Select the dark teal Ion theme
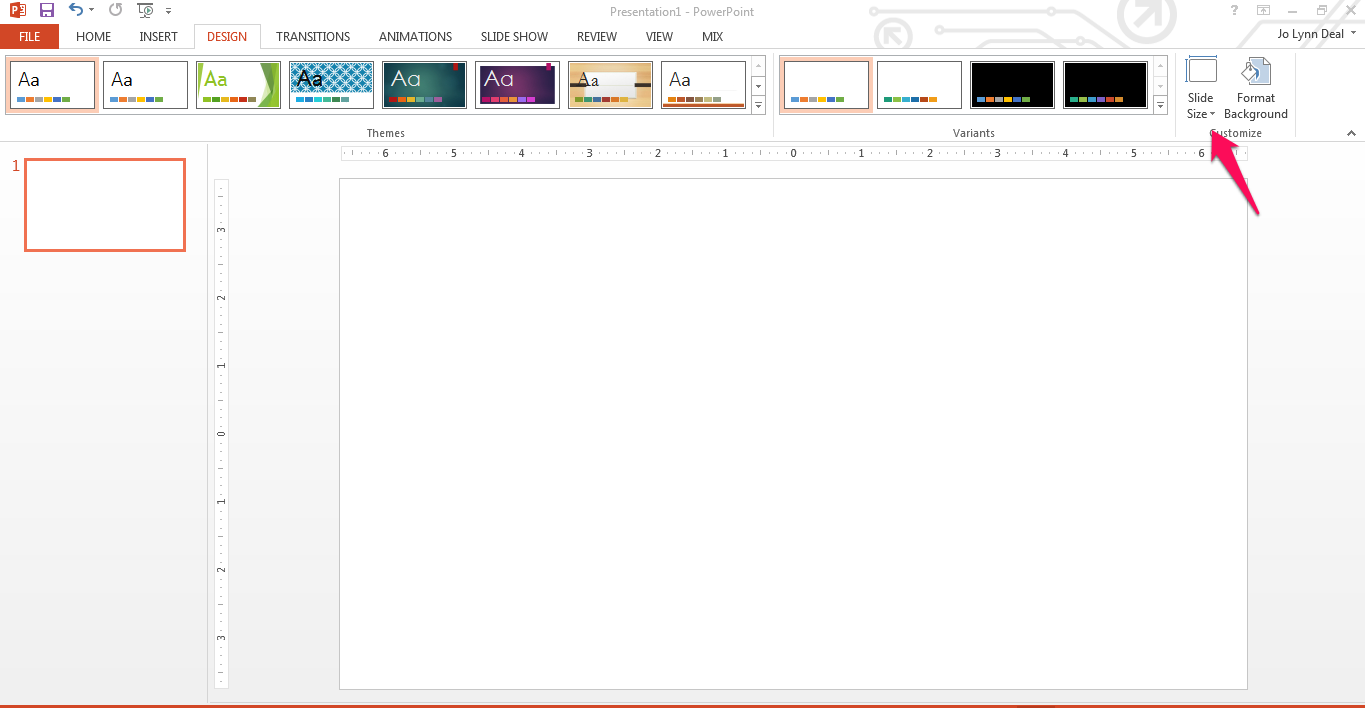The image size is (1365, 708). tap(424, 84)
